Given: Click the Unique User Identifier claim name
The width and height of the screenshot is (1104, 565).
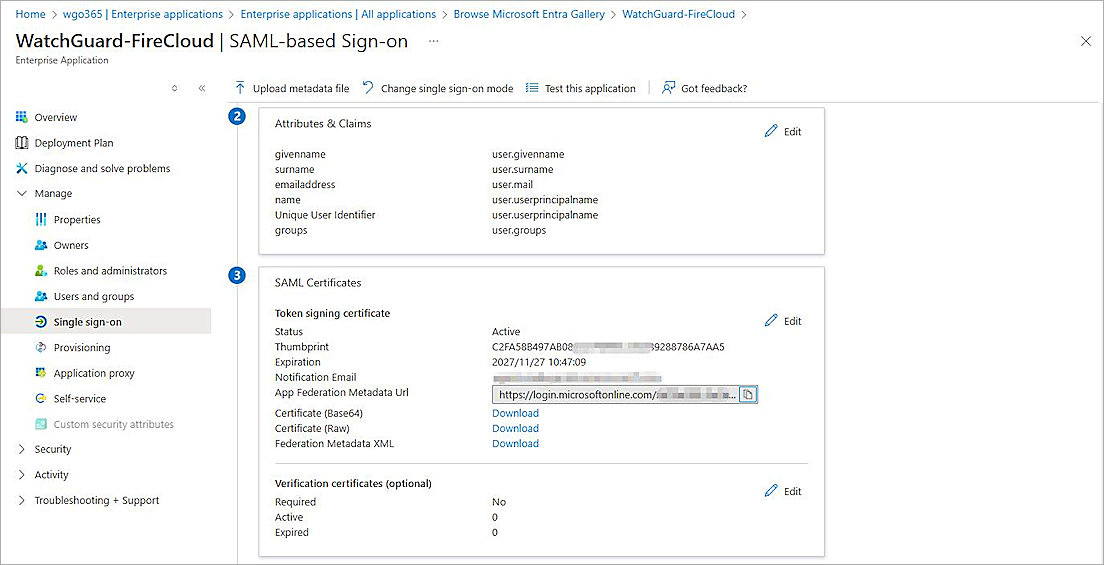Looking at the screenshot, I should pos(325,215).
